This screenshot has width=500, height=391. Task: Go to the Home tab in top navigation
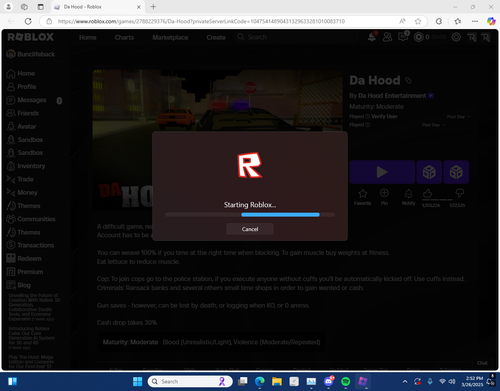(x=88, y=37)
